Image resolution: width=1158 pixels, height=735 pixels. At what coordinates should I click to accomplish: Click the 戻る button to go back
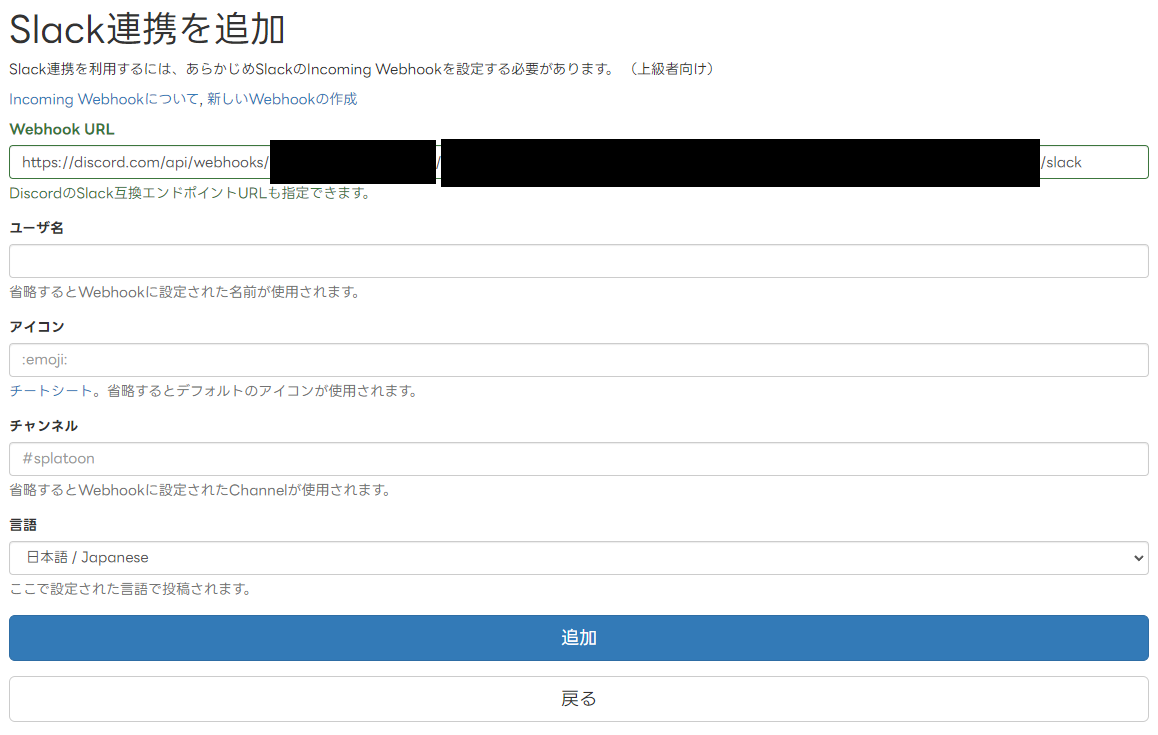[578, 698]
